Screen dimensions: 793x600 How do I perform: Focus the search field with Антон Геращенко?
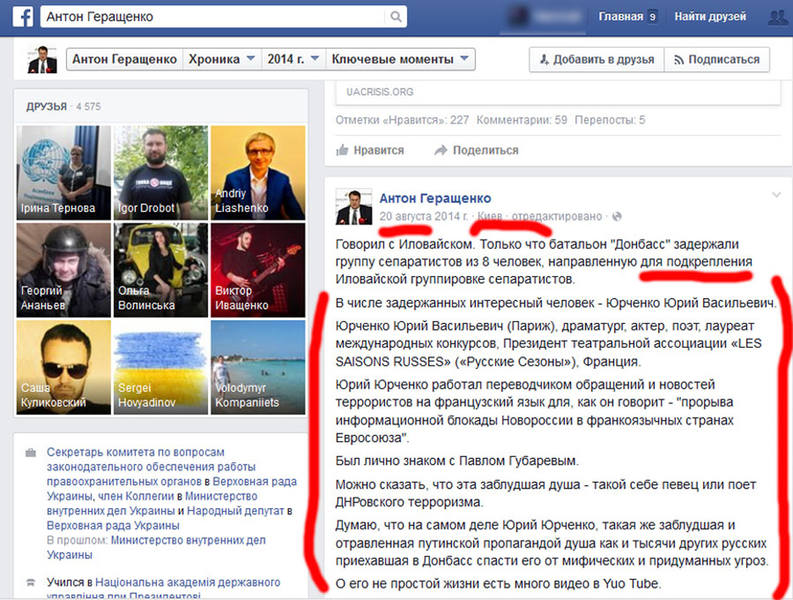pos(223,17)
